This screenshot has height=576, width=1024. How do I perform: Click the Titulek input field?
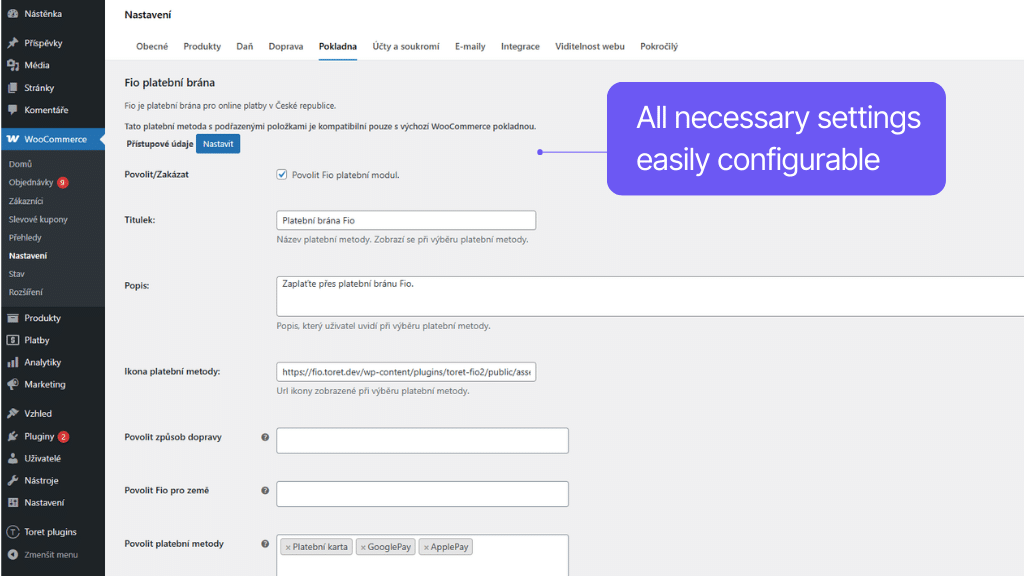406,220
